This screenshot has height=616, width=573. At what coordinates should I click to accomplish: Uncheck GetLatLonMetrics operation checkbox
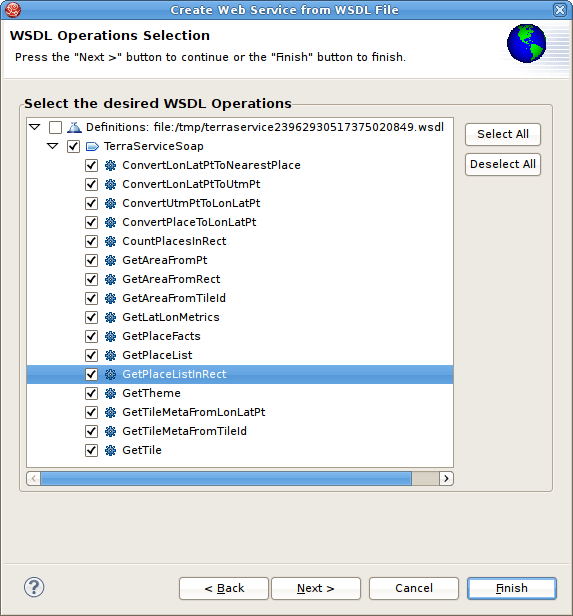[92, 317]
